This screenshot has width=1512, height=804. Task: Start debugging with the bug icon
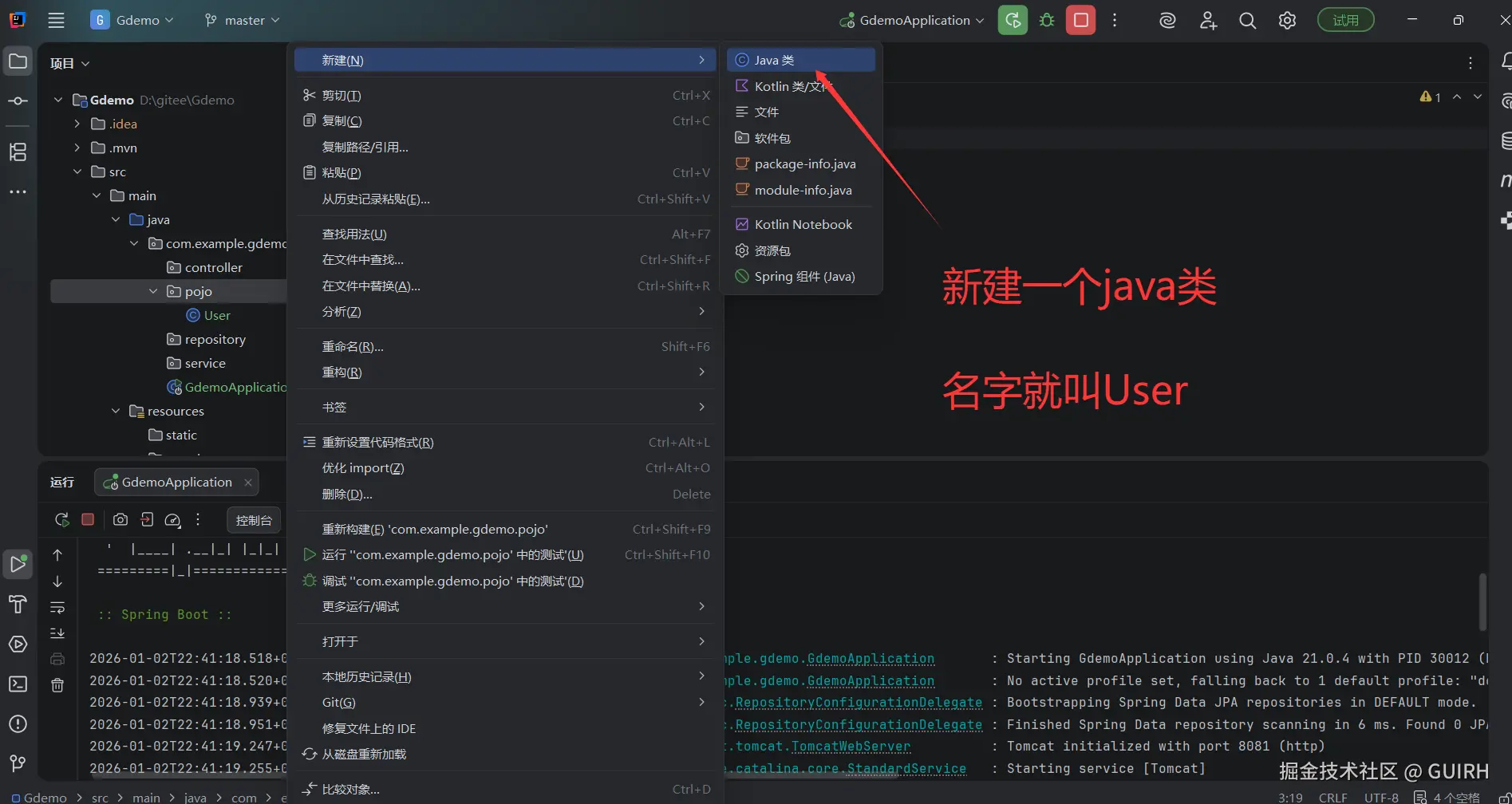[1047, 21]
